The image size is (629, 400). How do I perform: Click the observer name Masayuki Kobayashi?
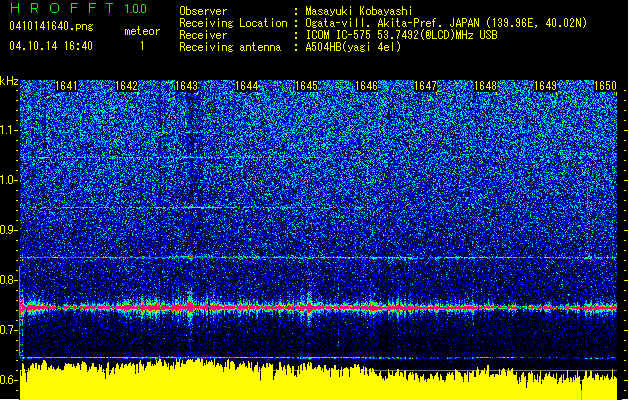click(359, 11)
